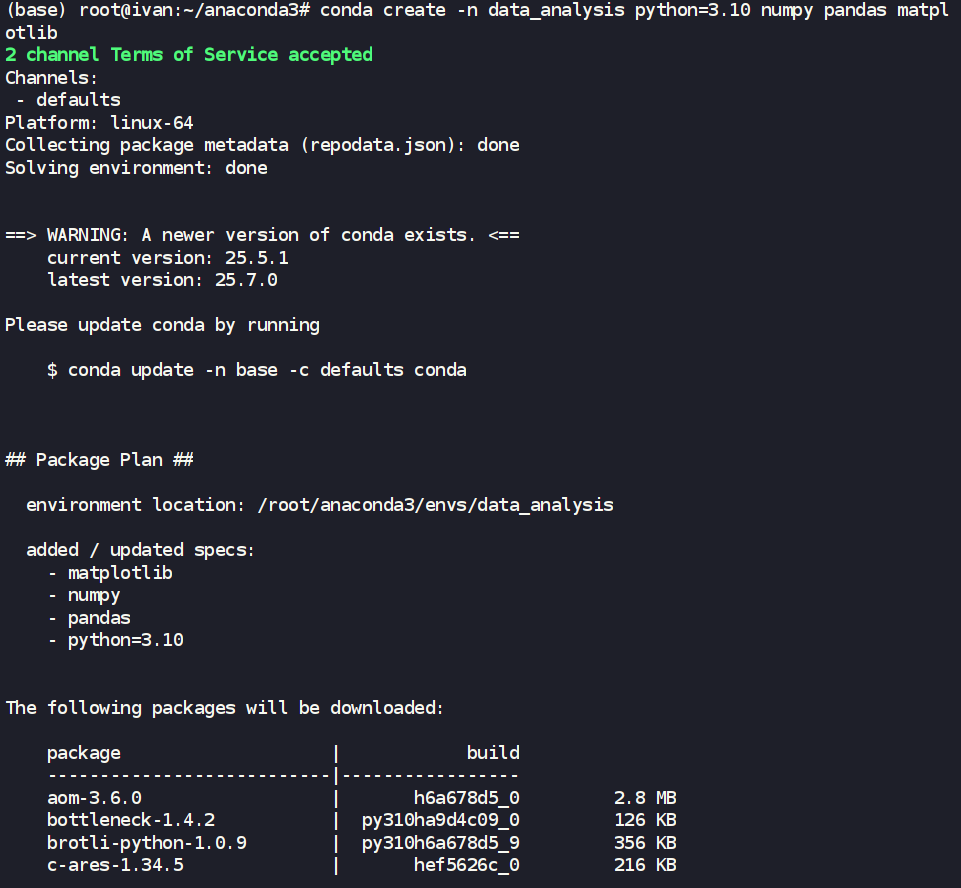This screenshot has width=961, height=888.
Task: Click pandas in the added specs list
Action: click(x=99, y=618)
